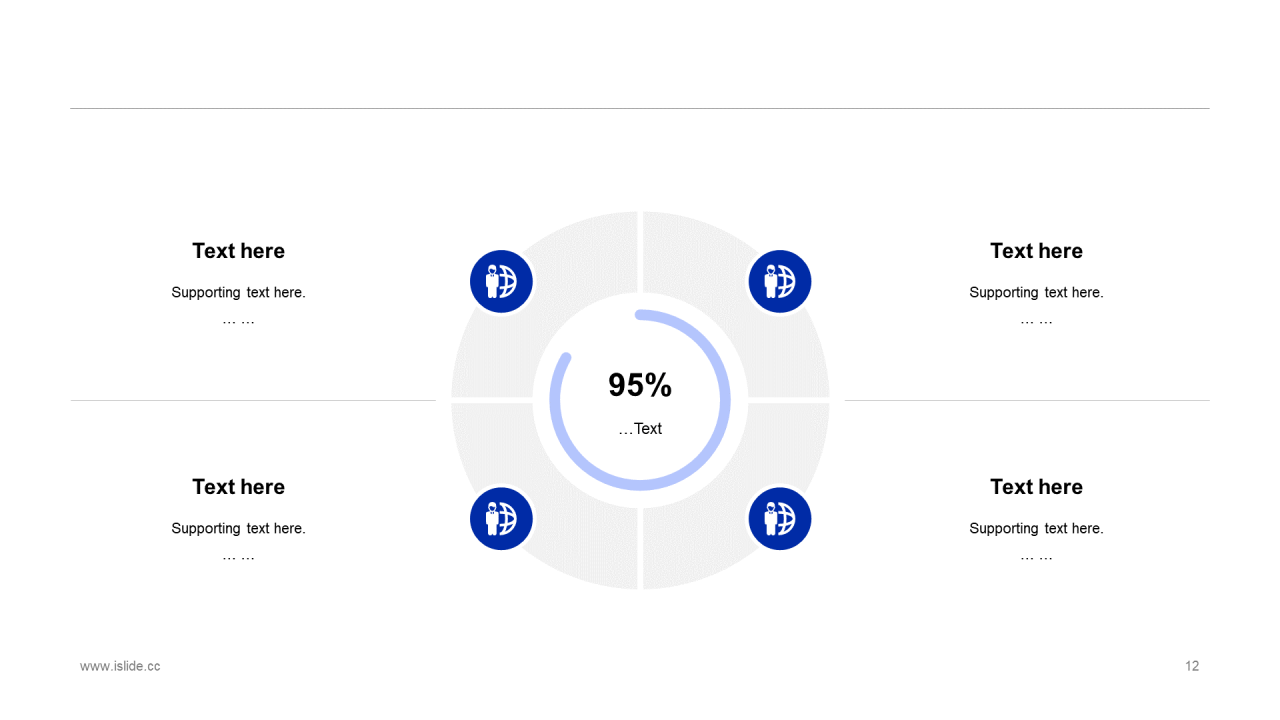
Task: Select the lower-left "Text here" heading
Action: tap(238, 487)
